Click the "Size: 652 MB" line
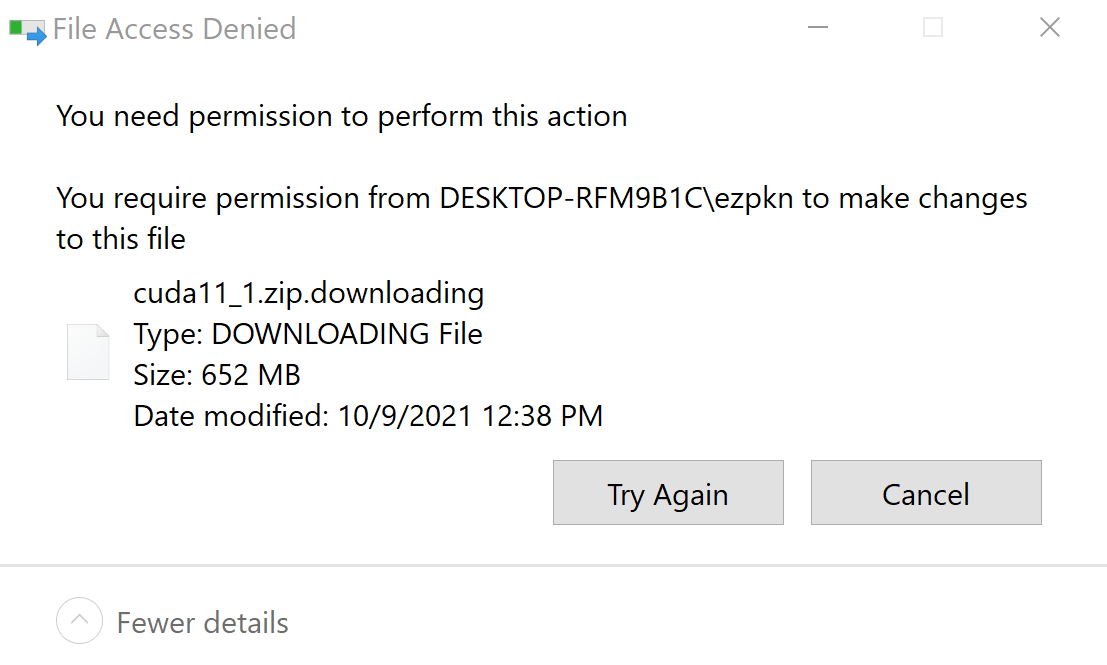 point(217,375)
